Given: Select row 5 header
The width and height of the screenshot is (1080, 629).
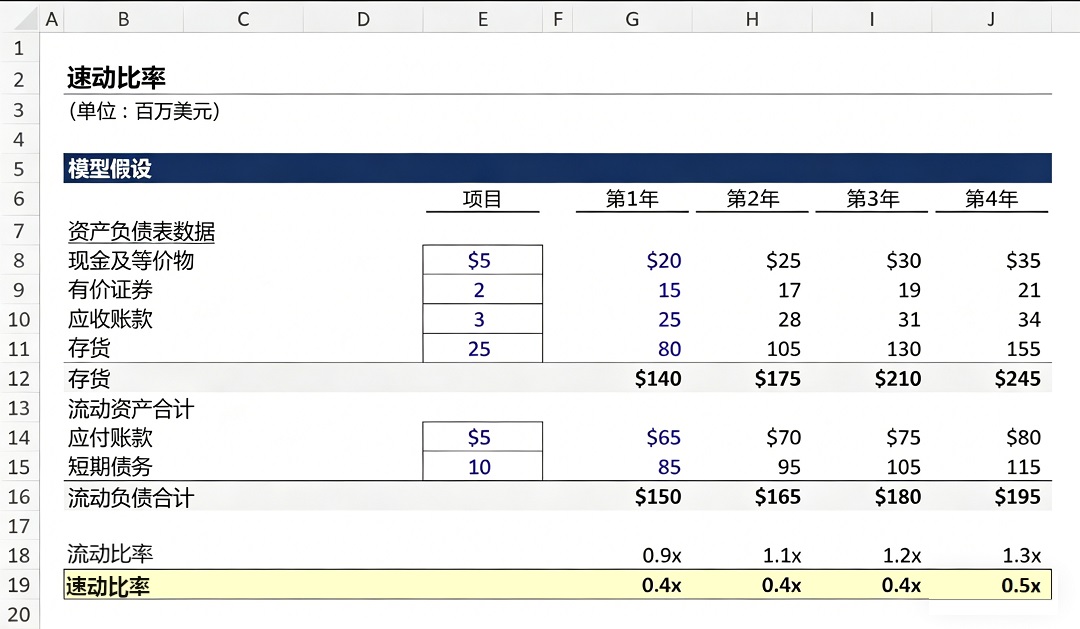Looking at the screenshot, I should [x=19, y=169].
